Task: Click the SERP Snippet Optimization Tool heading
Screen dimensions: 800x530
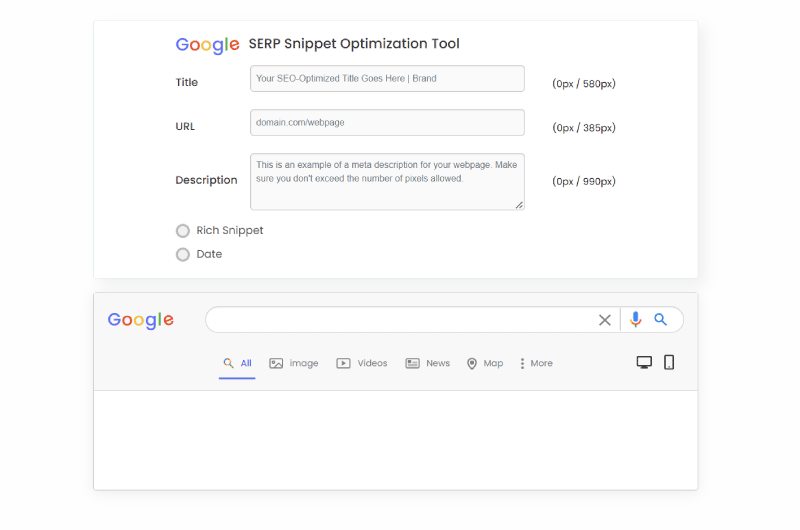Action: (x=354, y=44)
